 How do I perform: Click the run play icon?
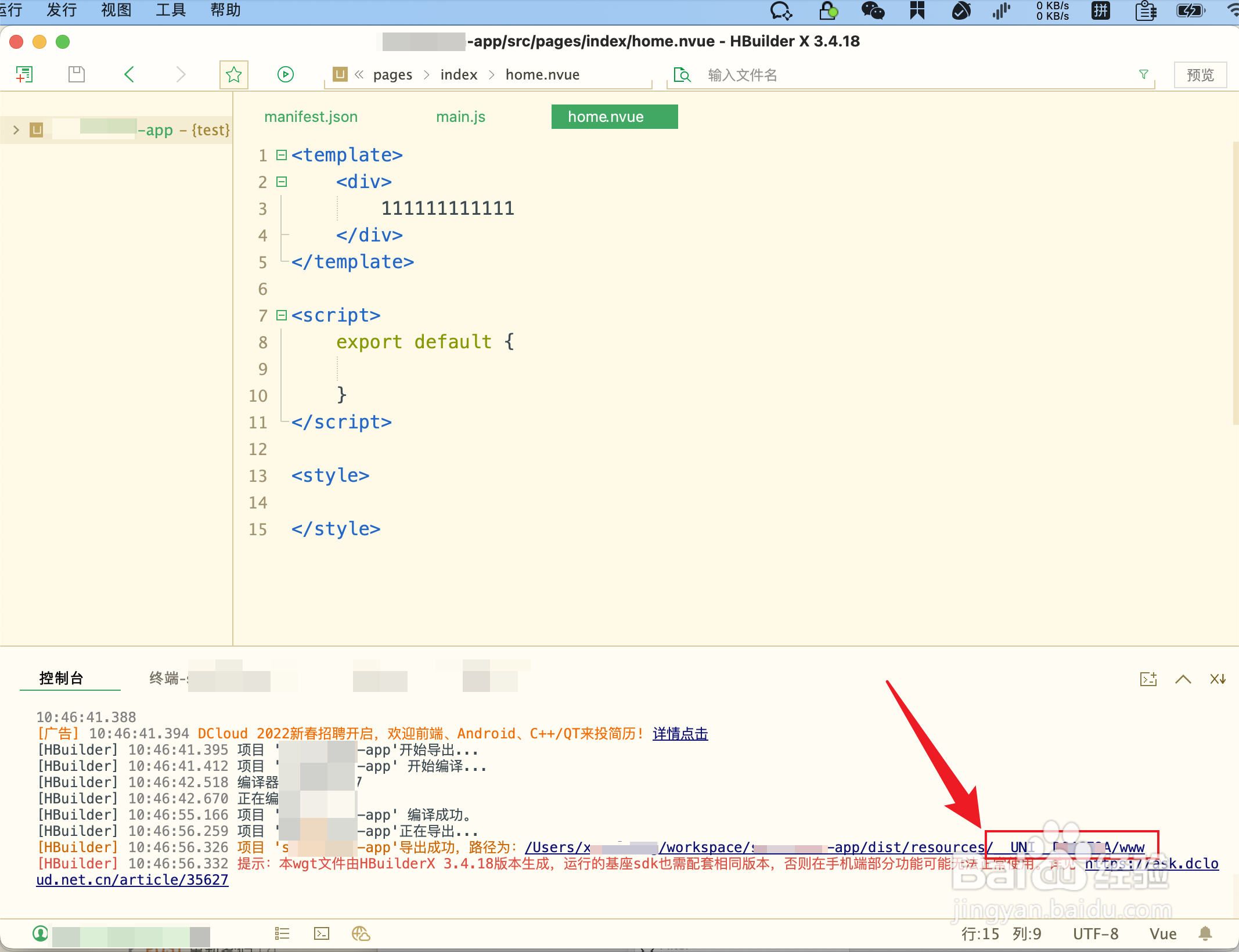point(286,74)
